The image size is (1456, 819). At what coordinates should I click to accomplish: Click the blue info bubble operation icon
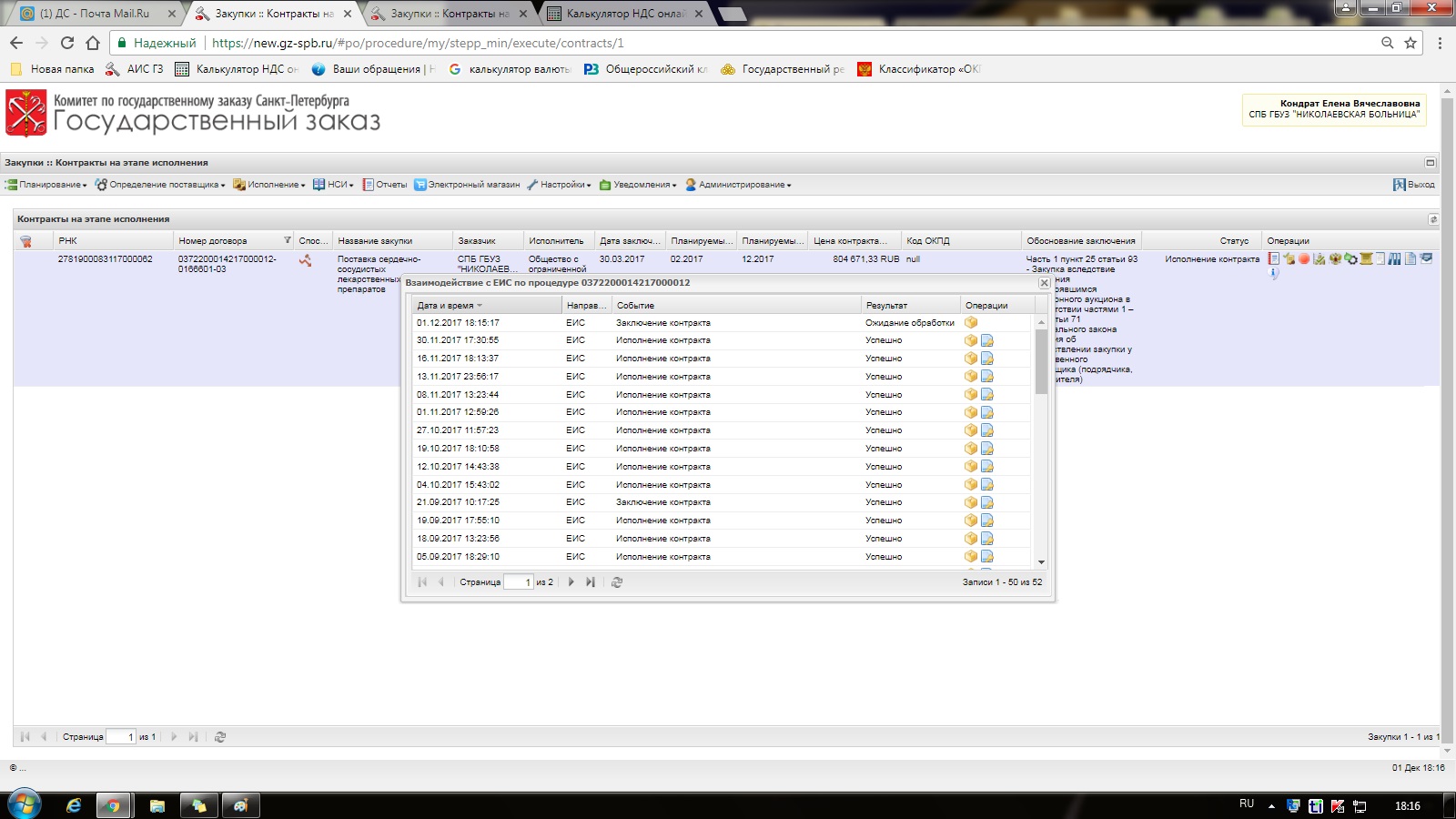tap(1274, 273)
